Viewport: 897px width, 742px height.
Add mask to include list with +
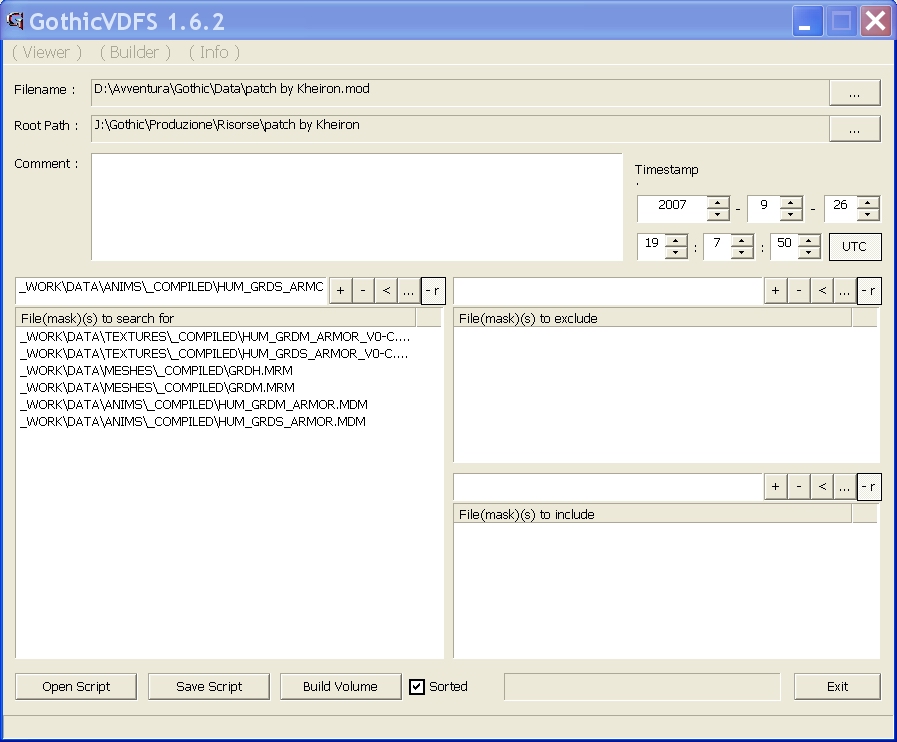click(x=775, y=487)
